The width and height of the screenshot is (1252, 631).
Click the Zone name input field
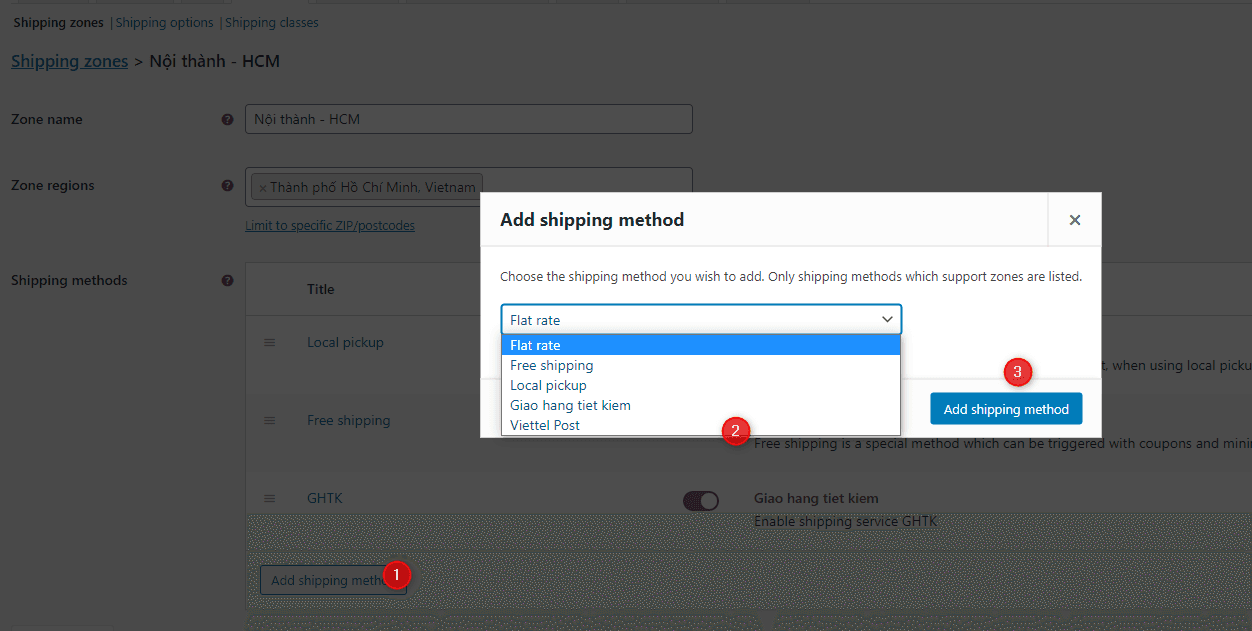click(468, 119)
